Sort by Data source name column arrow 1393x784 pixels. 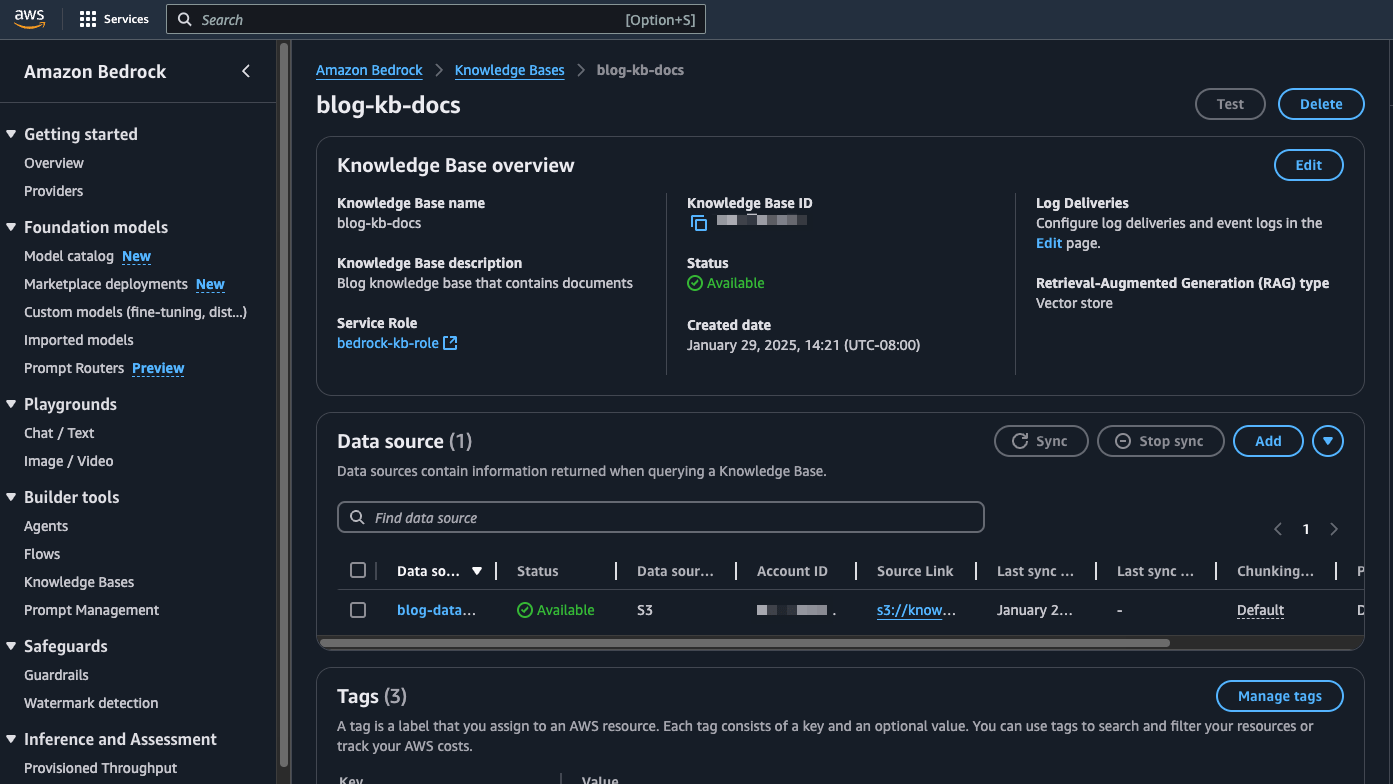point(477,571)
